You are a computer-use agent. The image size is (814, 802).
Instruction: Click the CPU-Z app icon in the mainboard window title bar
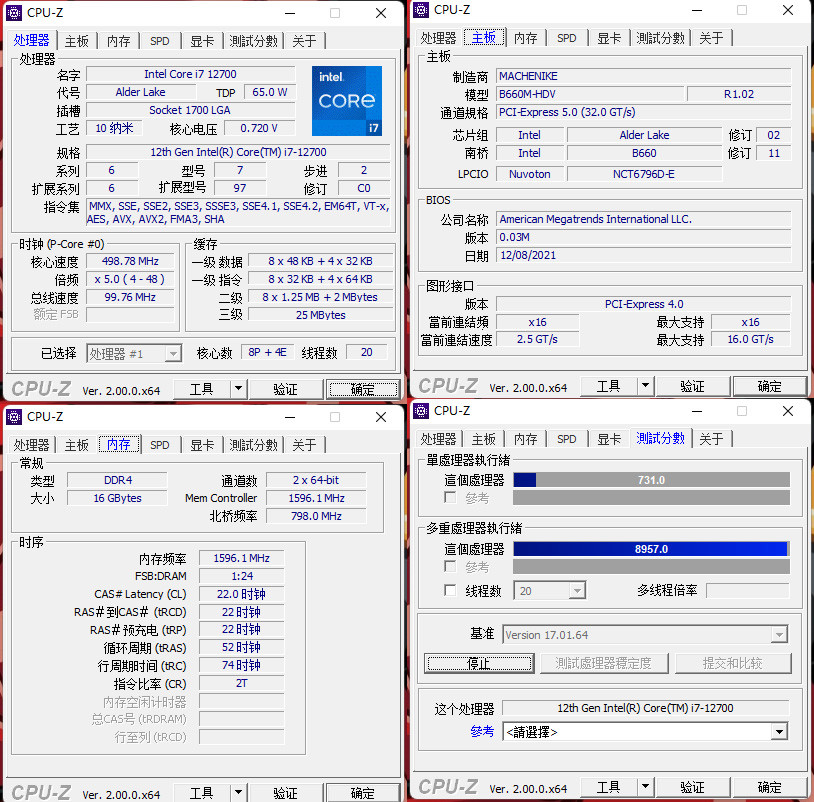(x=422, y=9)
